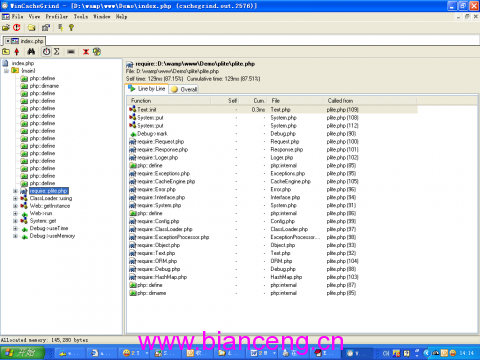The height and width of the screenshot is (360, 480).
Task: Select System::put row called from plite.php [112]
Action: tap(273, 126)
